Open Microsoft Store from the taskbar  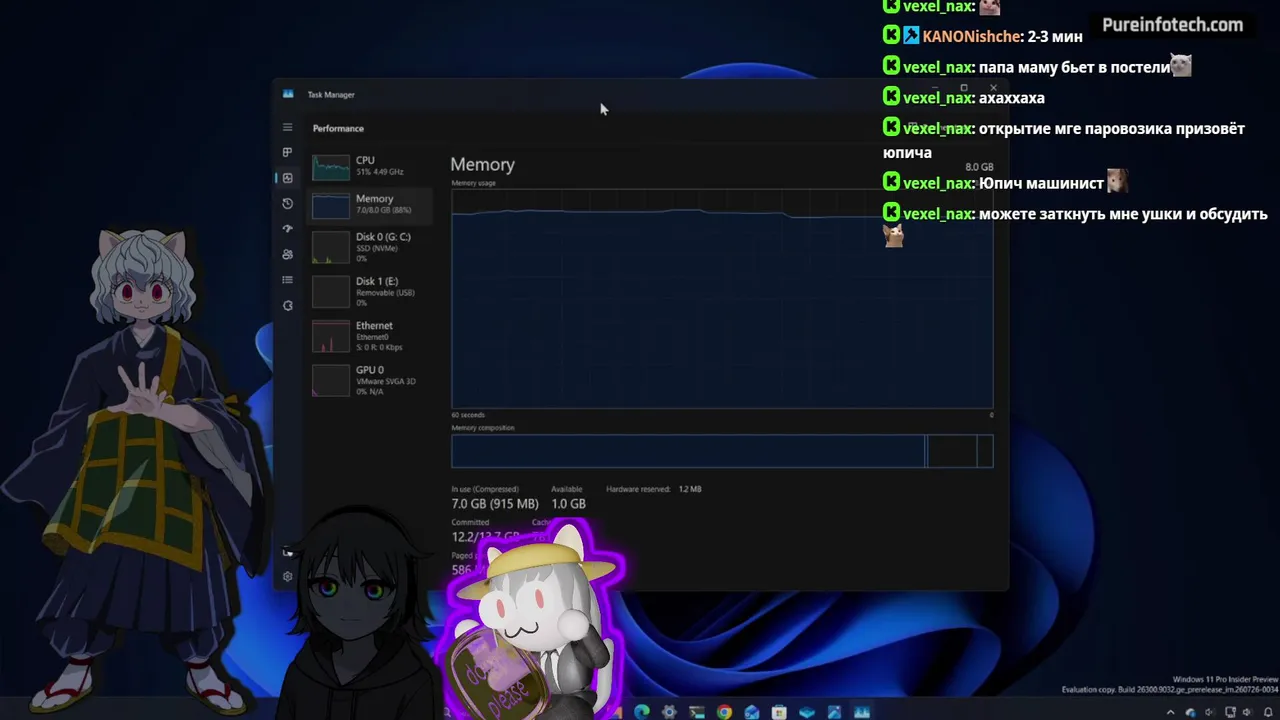pos(779,712)
